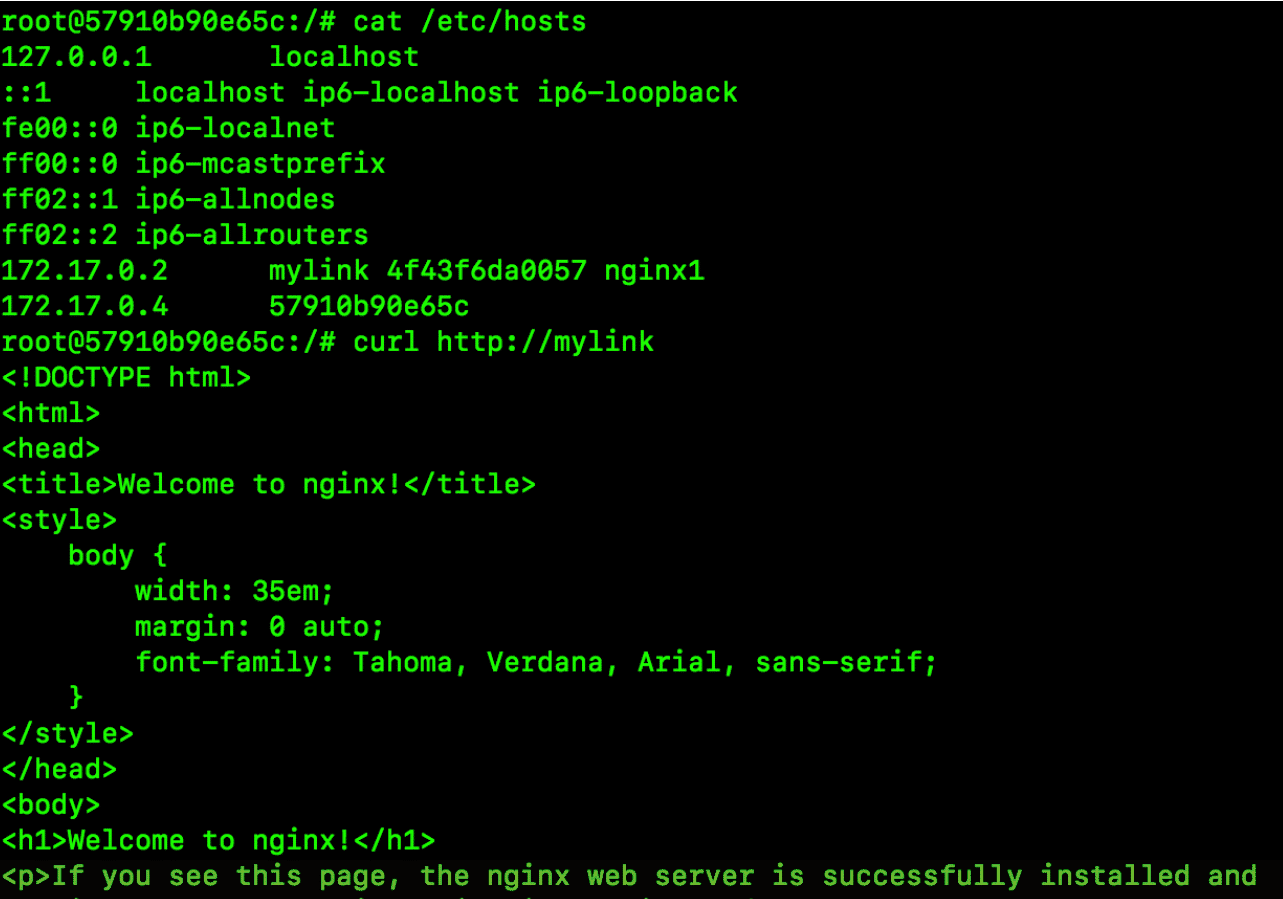Click the http://mylink URL in curl command
This screenshot has width=1283, height=899.
545,342
